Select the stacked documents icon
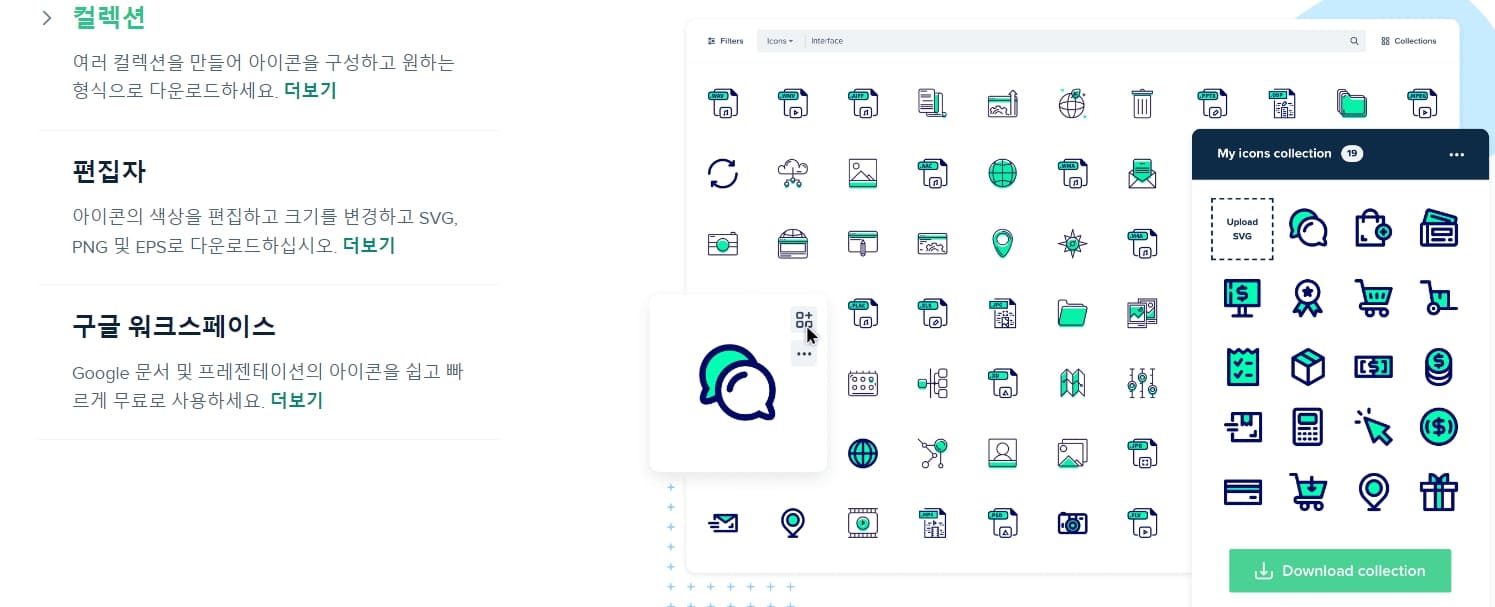The height and width of the screenshot is (607, 1495). 932,103
